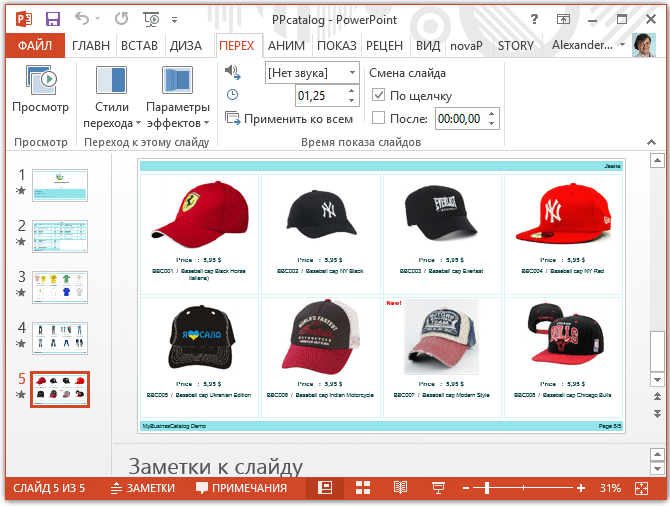Click Применить ко всем
The width and height of the screenshot is (670, 506).
pos(289,119)
